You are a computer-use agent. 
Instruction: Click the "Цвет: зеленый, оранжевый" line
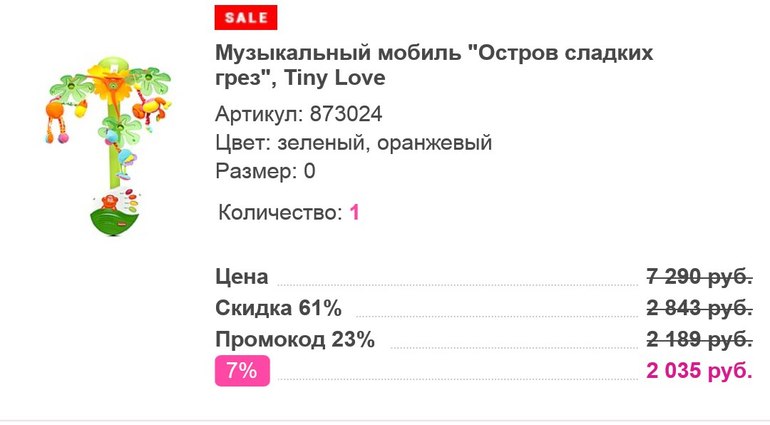pos(353,142)
